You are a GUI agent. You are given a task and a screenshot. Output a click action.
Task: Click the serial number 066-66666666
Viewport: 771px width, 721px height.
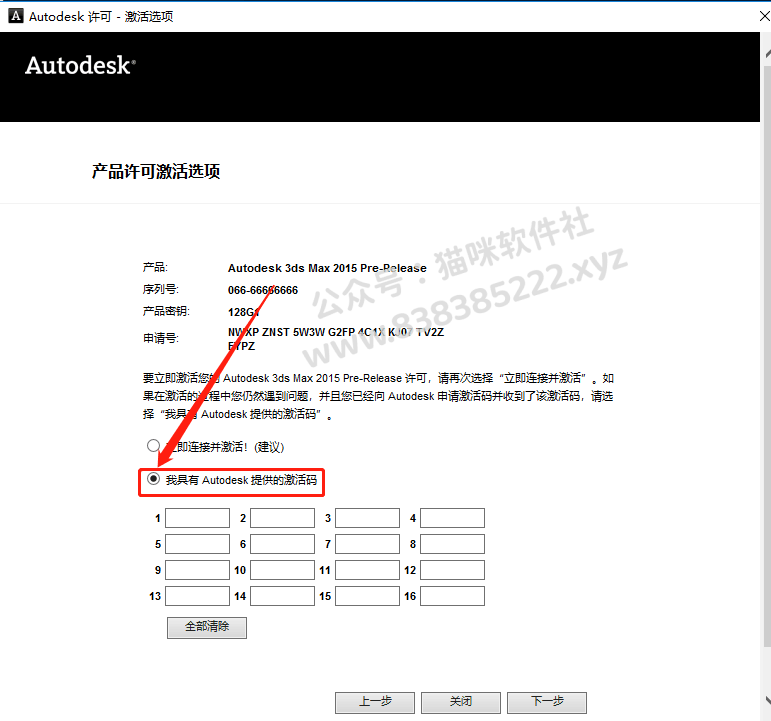(x=263, y=290)
